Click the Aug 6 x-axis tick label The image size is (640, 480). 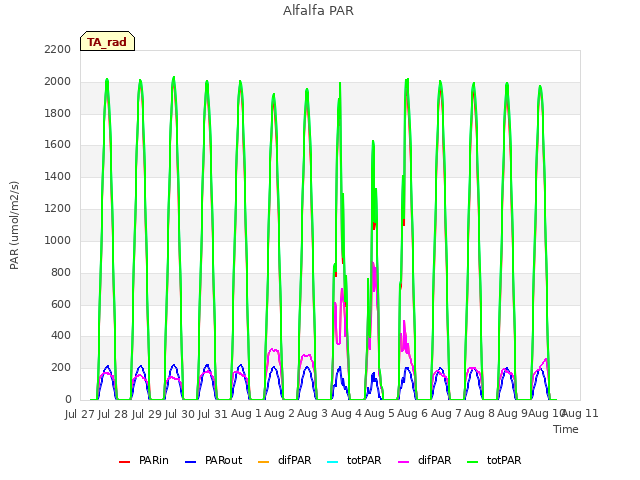(x=412, y=413)
